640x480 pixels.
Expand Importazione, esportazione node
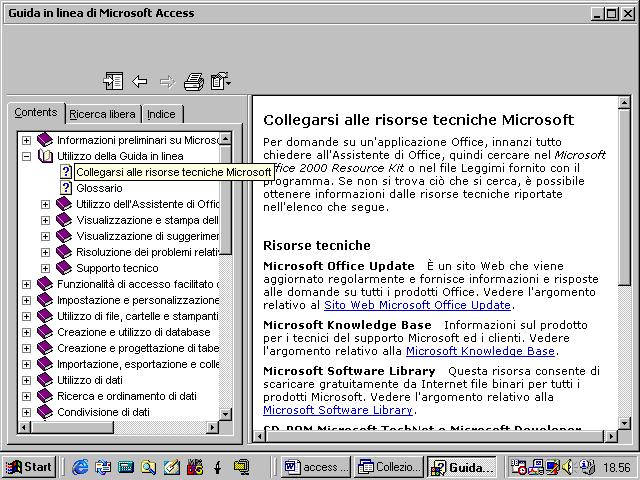point(26,364)
